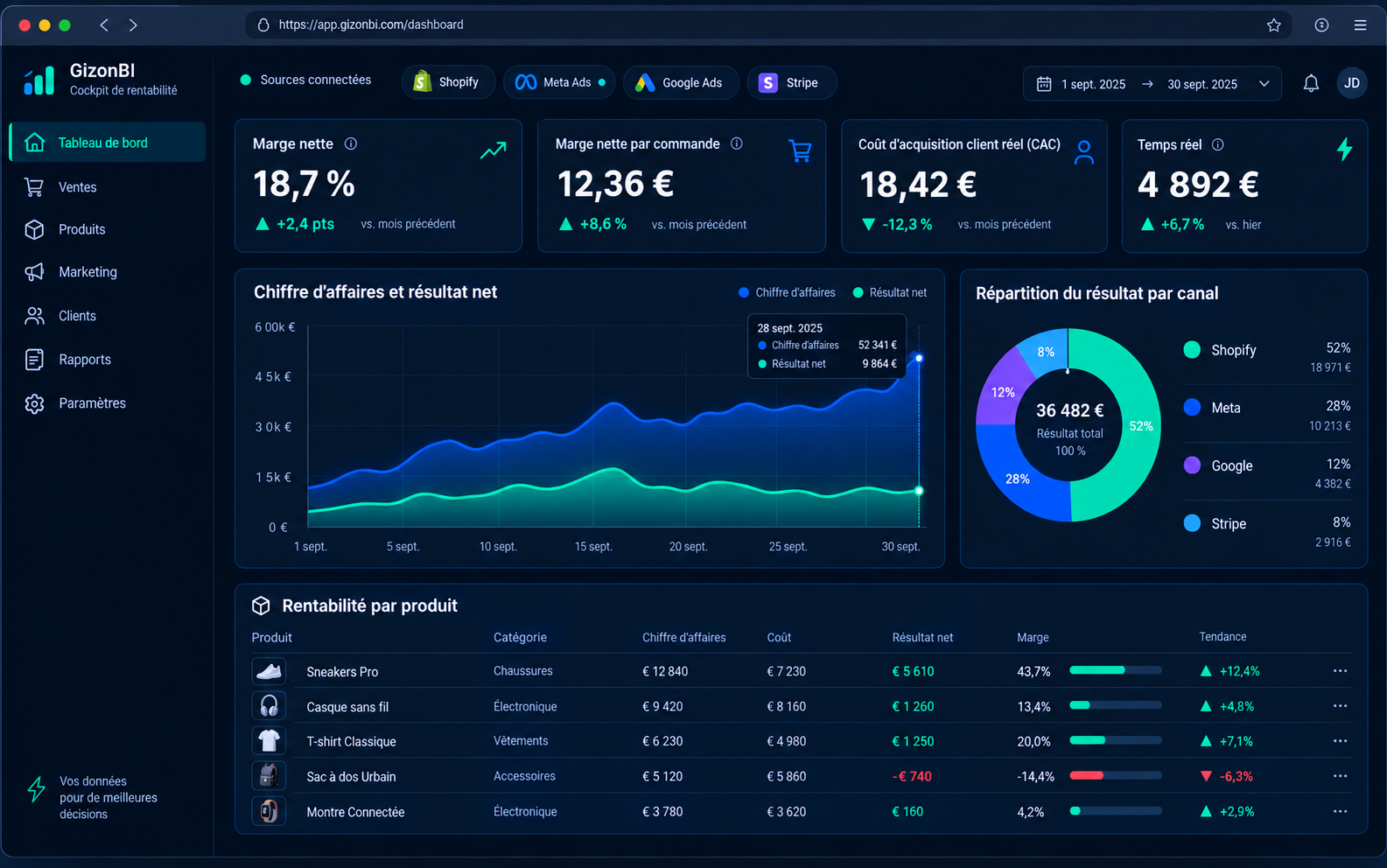
Task: Open Ventes in the sidebar
Action: point(108,187)
